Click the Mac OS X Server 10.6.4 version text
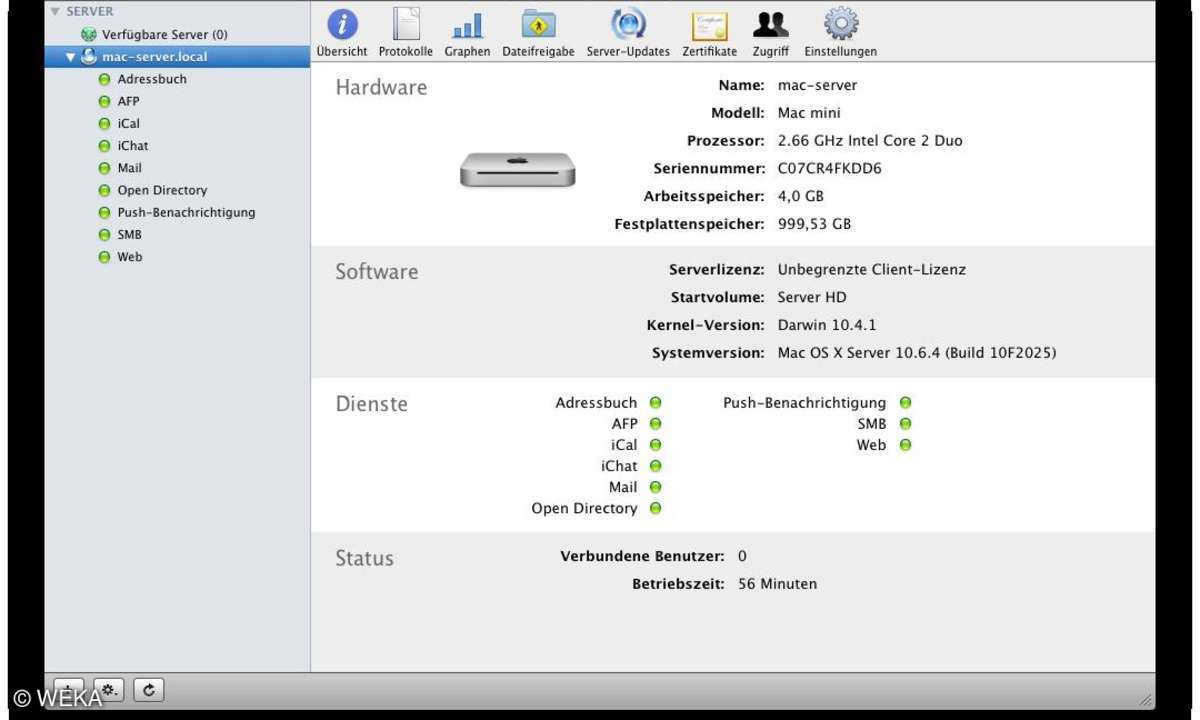The image size is (1200, 720). point(917,353)
